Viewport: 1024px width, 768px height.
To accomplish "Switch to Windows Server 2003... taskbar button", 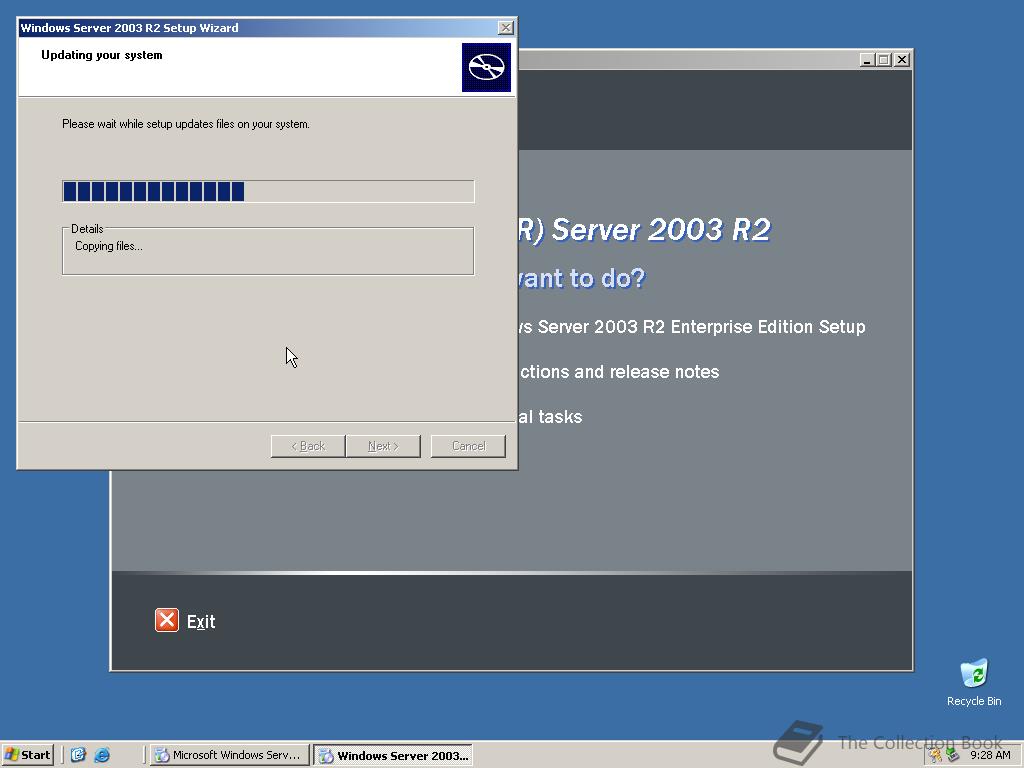I will 393,756.
